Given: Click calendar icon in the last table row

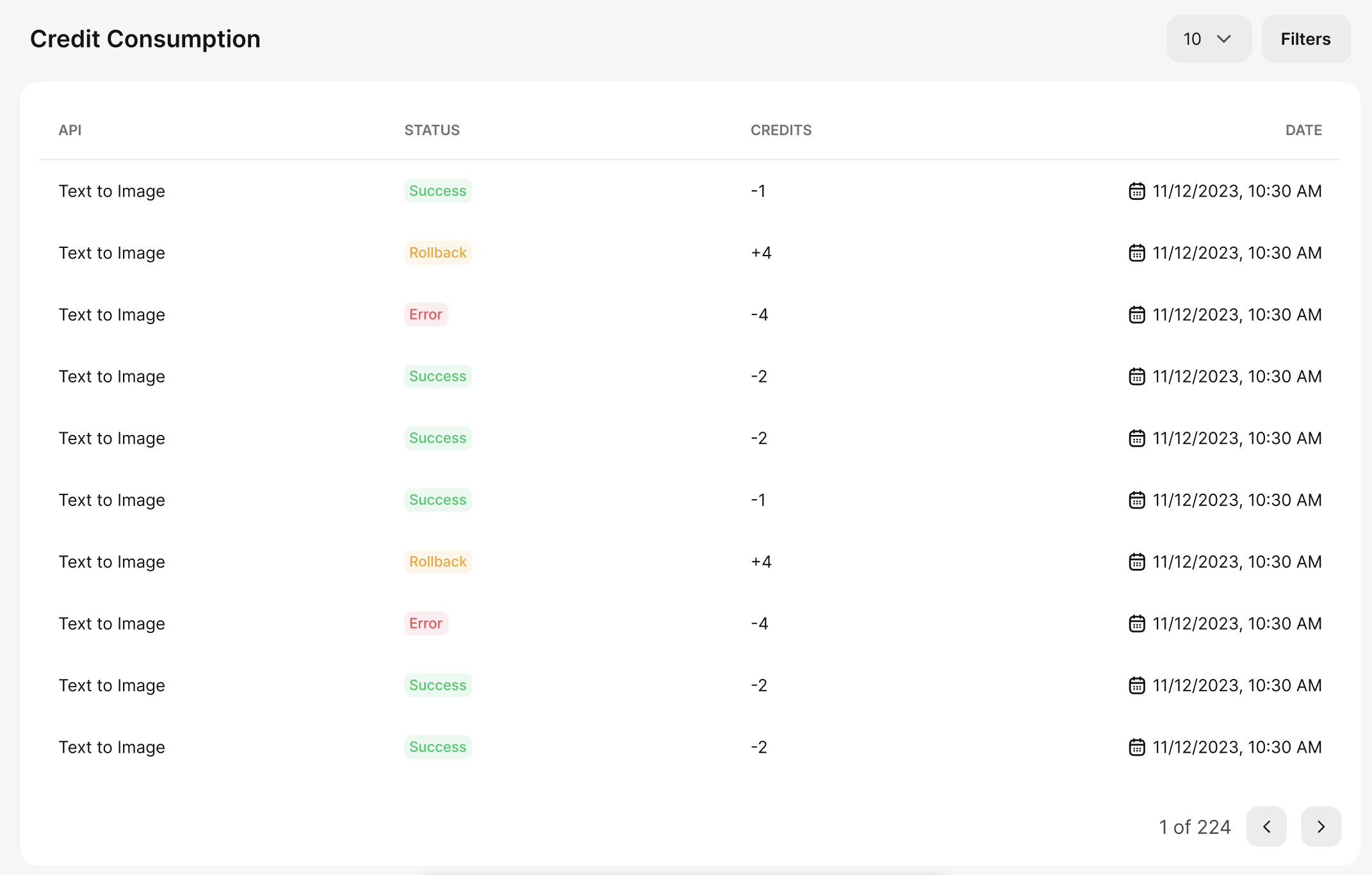Looking at the screenshot, I should click(x=1136, y=747).
